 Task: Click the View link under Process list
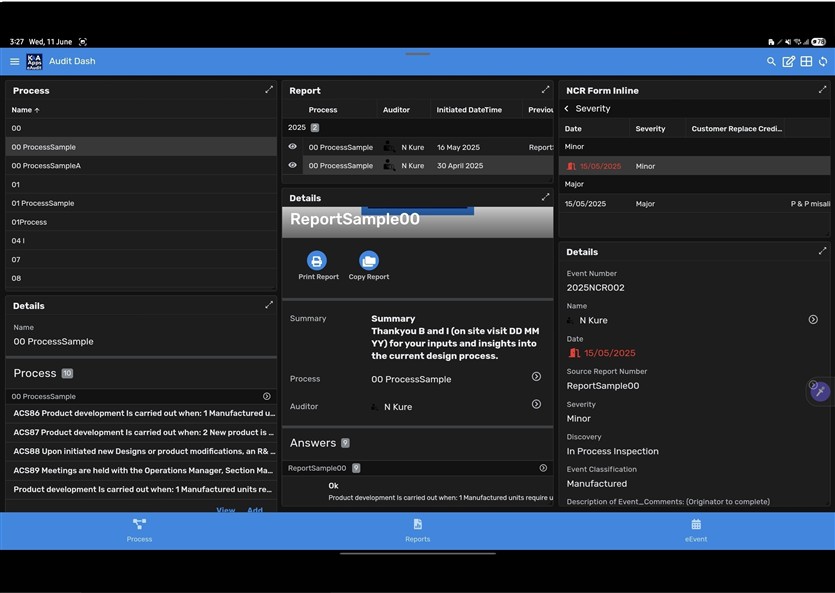pos(226,510)
